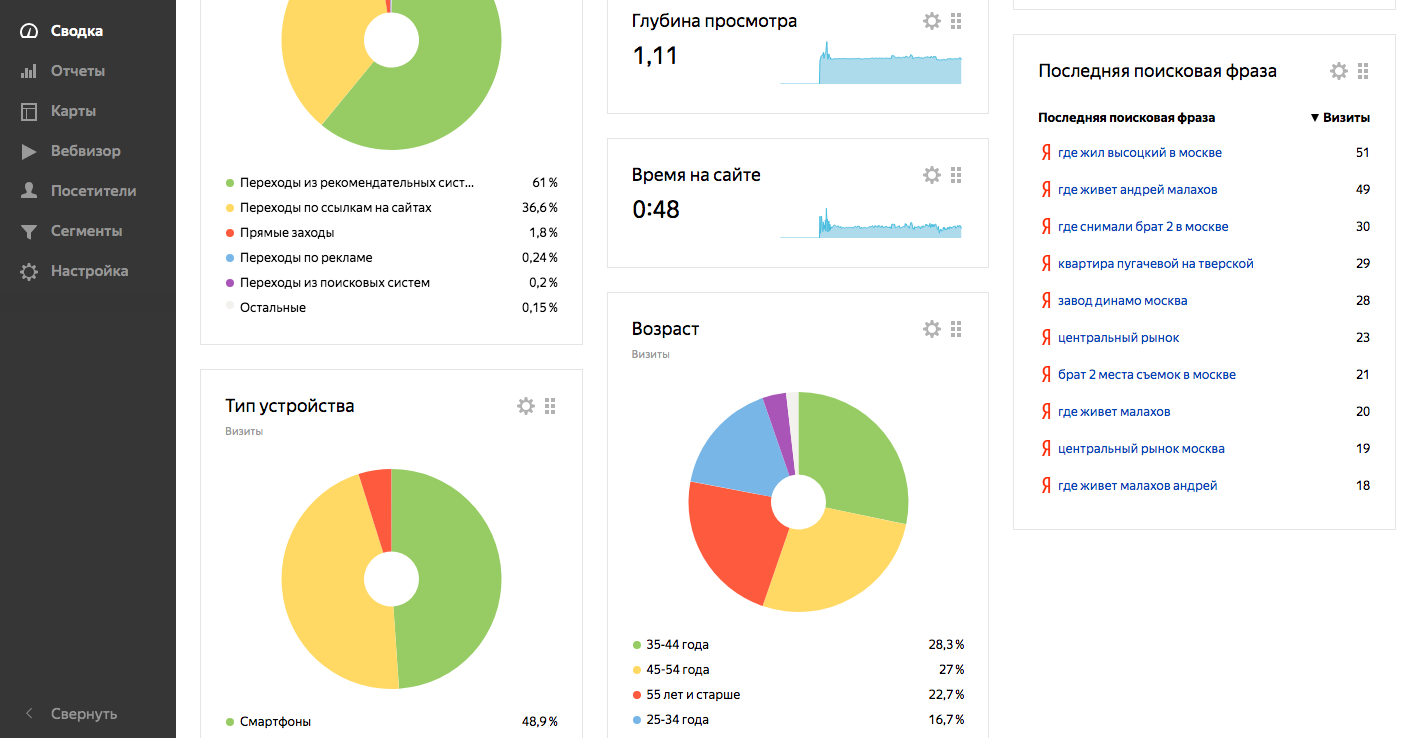The image size is (1419, 738).
Task: Toggle green legend dot for 35-44 года
Action: point(636,645)
